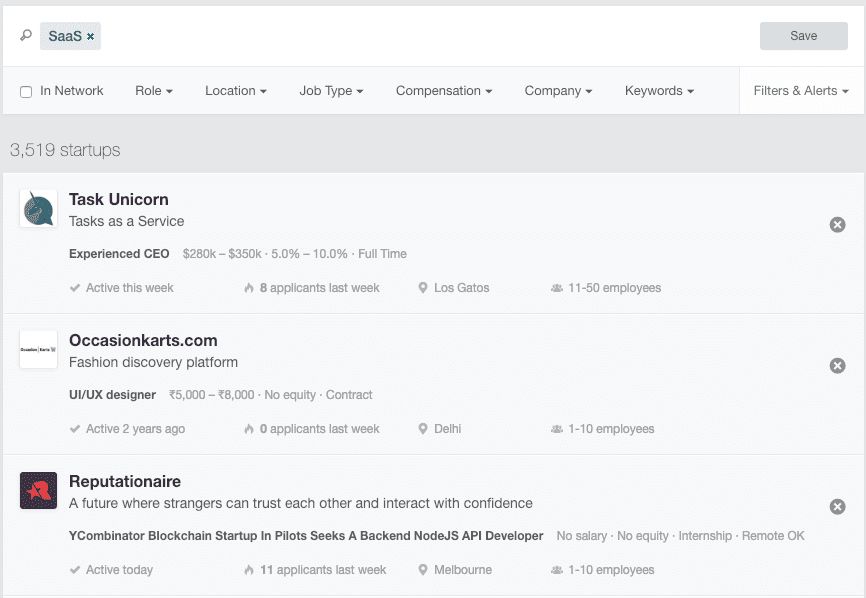866x598 pixels.
Task: Click people icon in Occasionkarts.com row
Action: point(557,428)
